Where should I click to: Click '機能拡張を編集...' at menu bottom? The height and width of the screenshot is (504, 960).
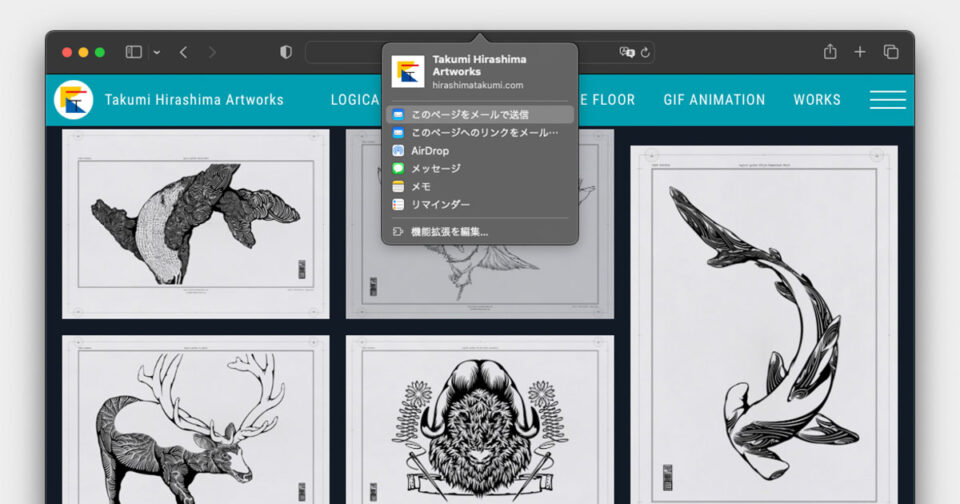449,232
